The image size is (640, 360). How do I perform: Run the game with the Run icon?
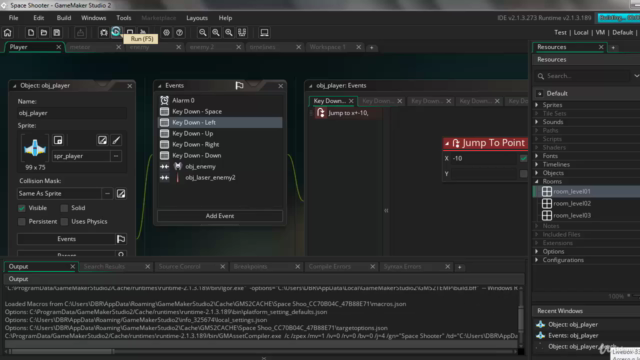tap(116, 32)
